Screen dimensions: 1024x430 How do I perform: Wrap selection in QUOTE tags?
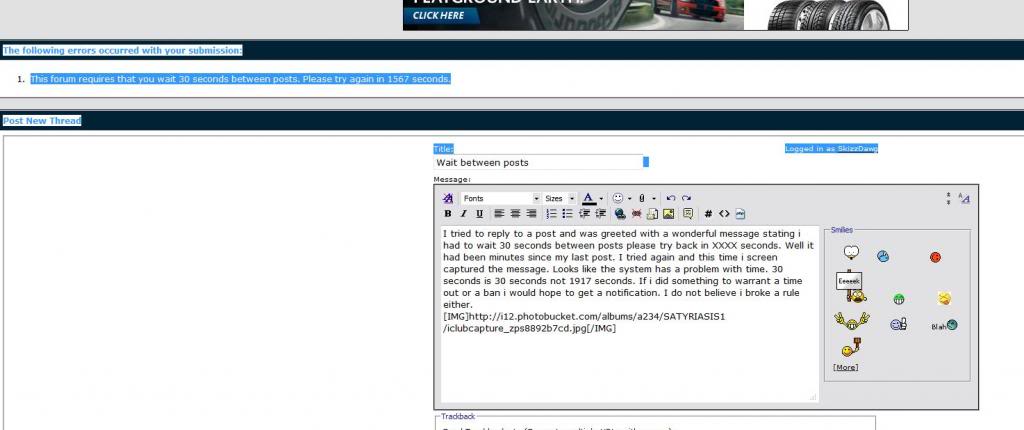[688, 214]
